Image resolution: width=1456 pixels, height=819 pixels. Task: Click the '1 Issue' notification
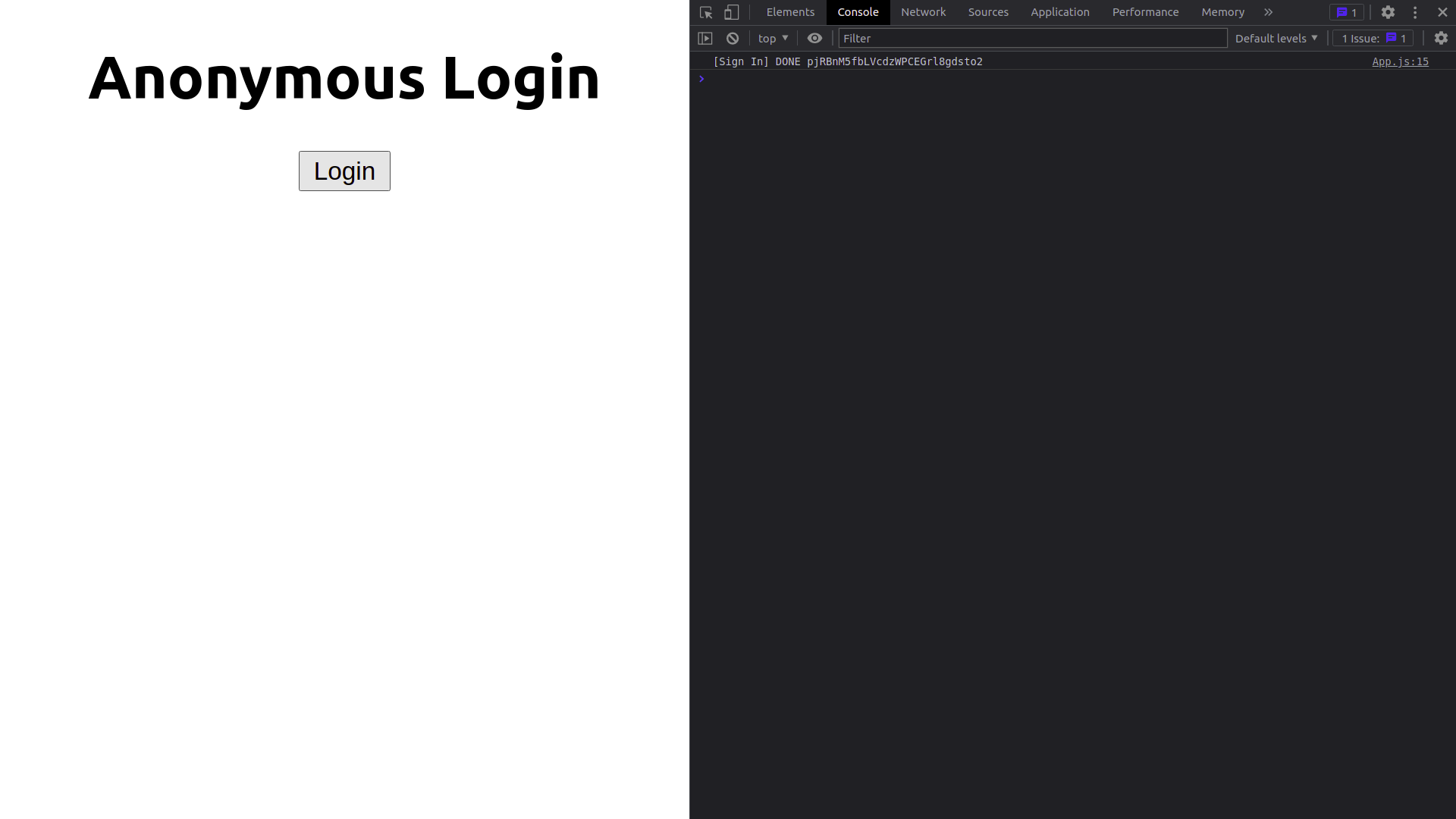point(1373,38)
